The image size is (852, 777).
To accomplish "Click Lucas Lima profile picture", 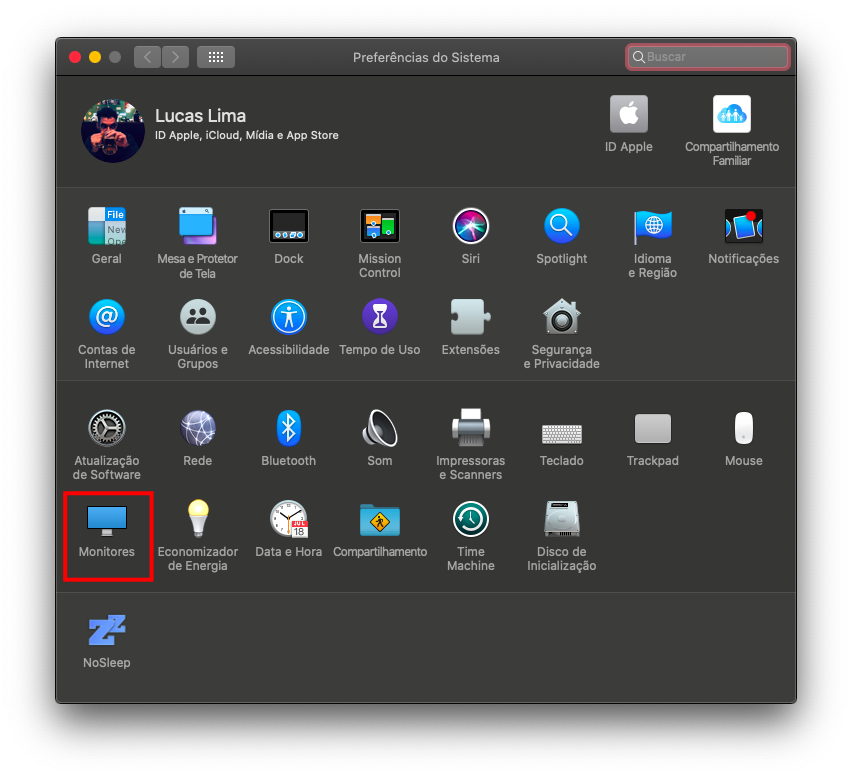I will (x=113, y=130).
